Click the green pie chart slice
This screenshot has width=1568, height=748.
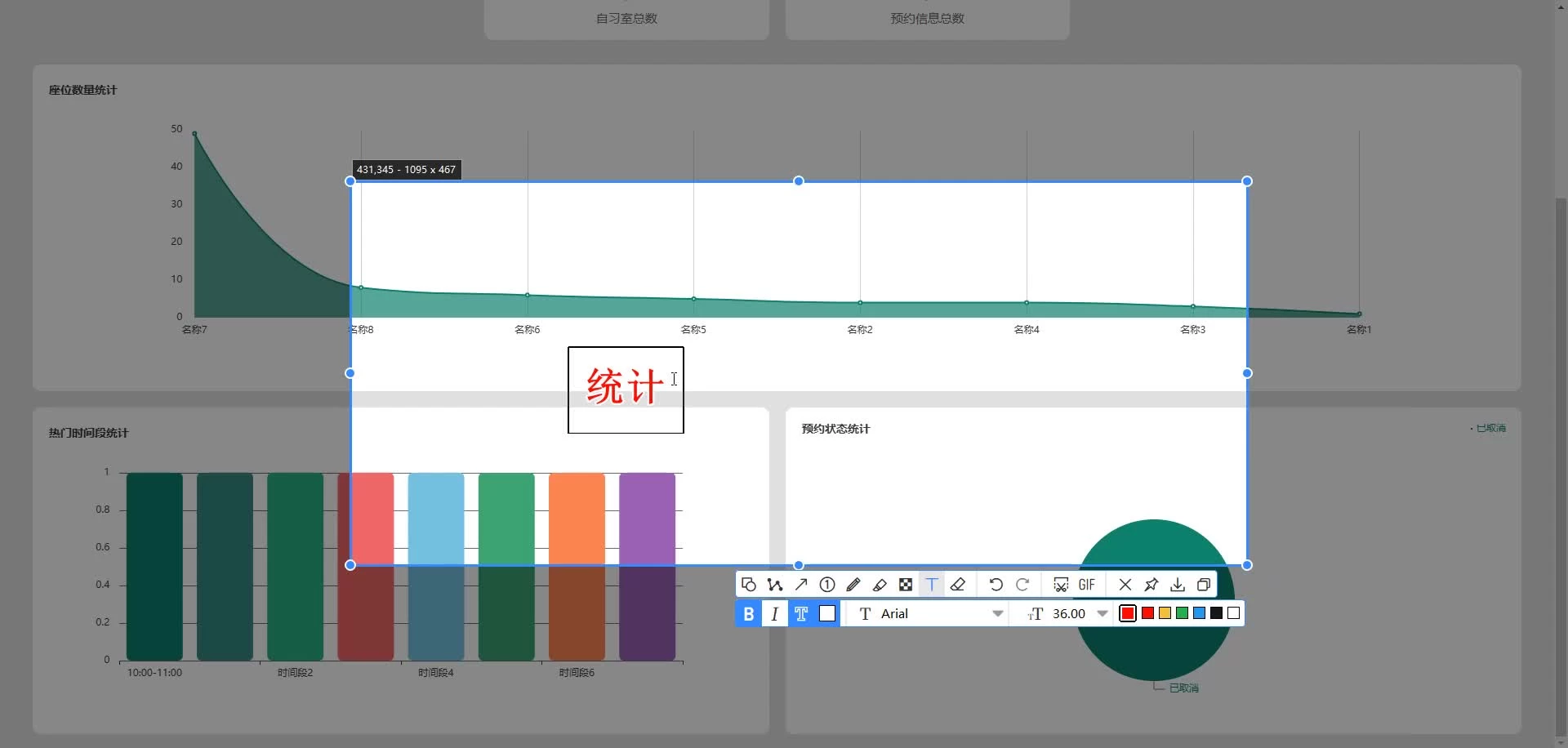1154,600
